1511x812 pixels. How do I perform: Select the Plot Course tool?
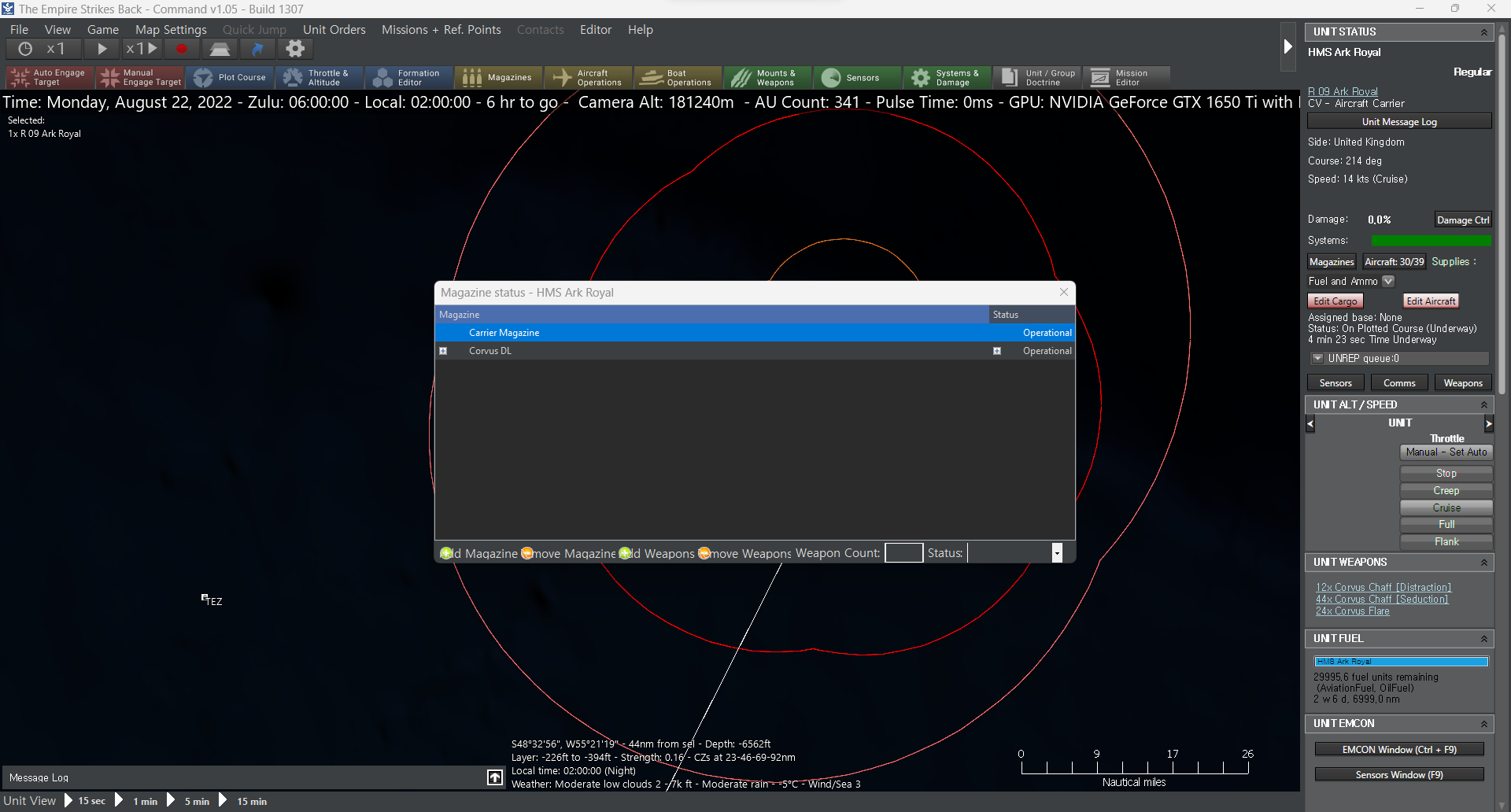coord(230,77)
